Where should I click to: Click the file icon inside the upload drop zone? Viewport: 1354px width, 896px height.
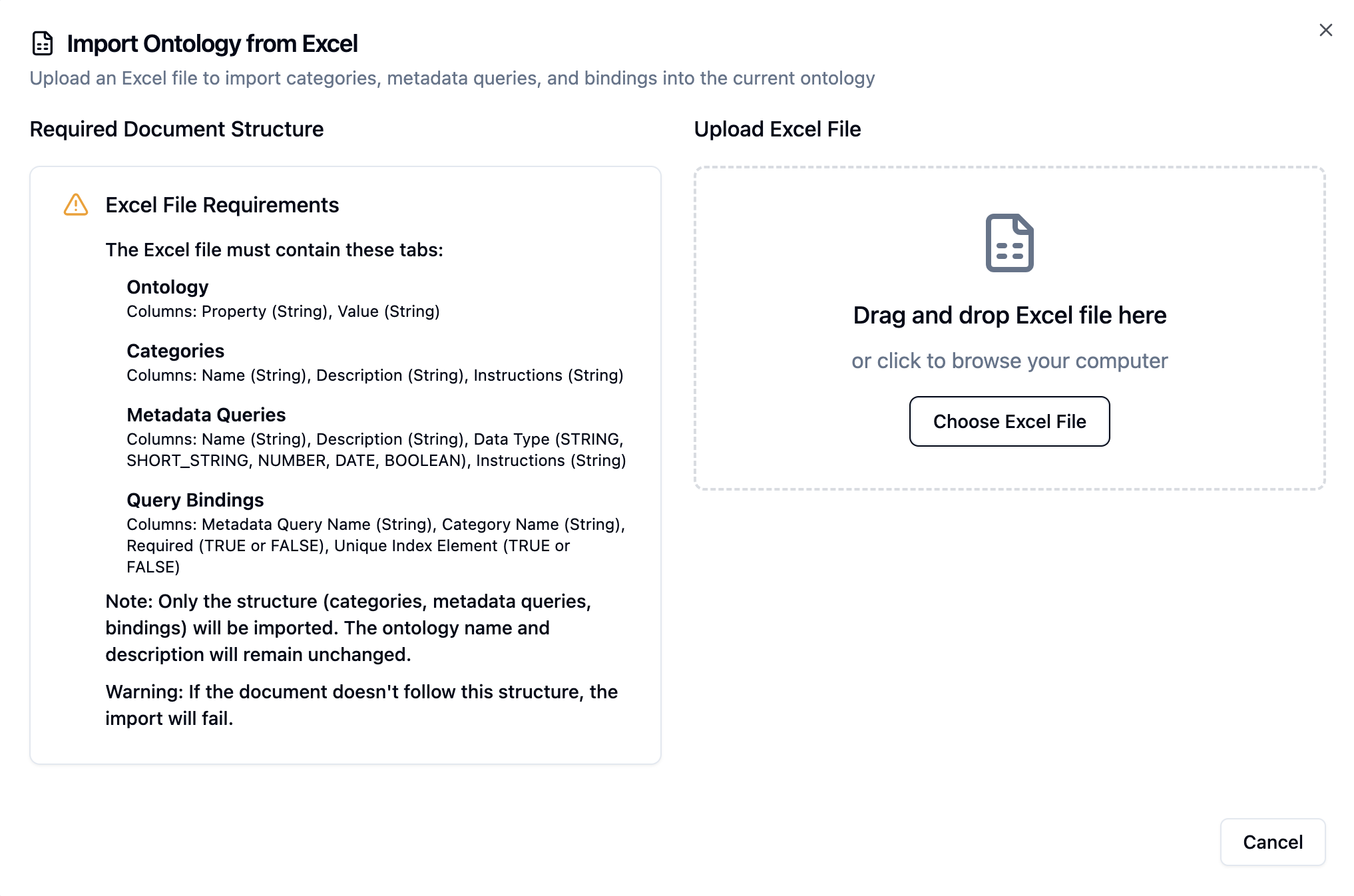coord(1009,244)
